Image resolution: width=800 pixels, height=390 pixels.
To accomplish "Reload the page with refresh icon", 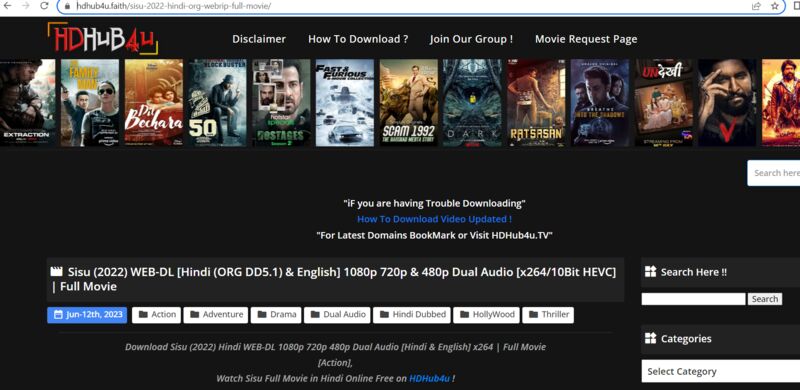I will [x=44, y=6].
